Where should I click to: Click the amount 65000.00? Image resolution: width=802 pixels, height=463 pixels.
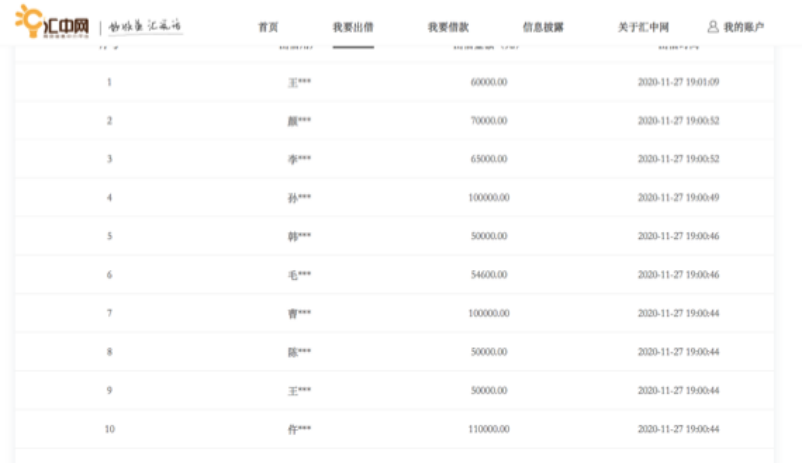(489, 159)
